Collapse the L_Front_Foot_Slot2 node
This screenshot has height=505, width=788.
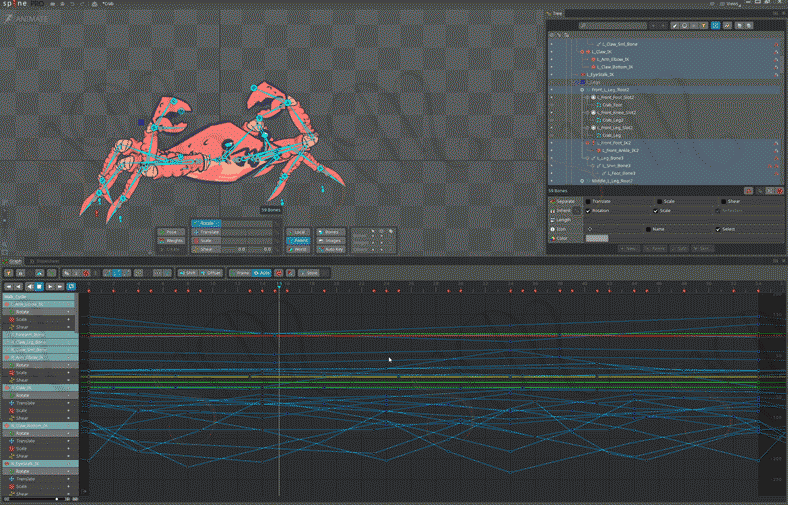(x=587, y=97)
